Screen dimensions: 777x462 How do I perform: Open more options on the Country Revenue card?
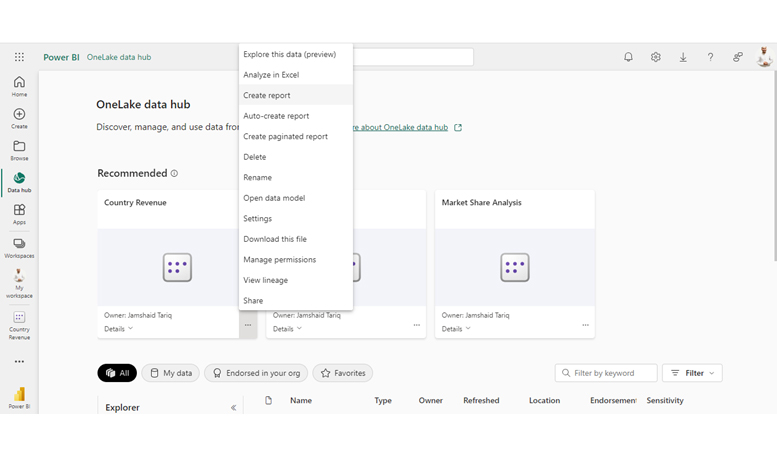click(248, 325)
